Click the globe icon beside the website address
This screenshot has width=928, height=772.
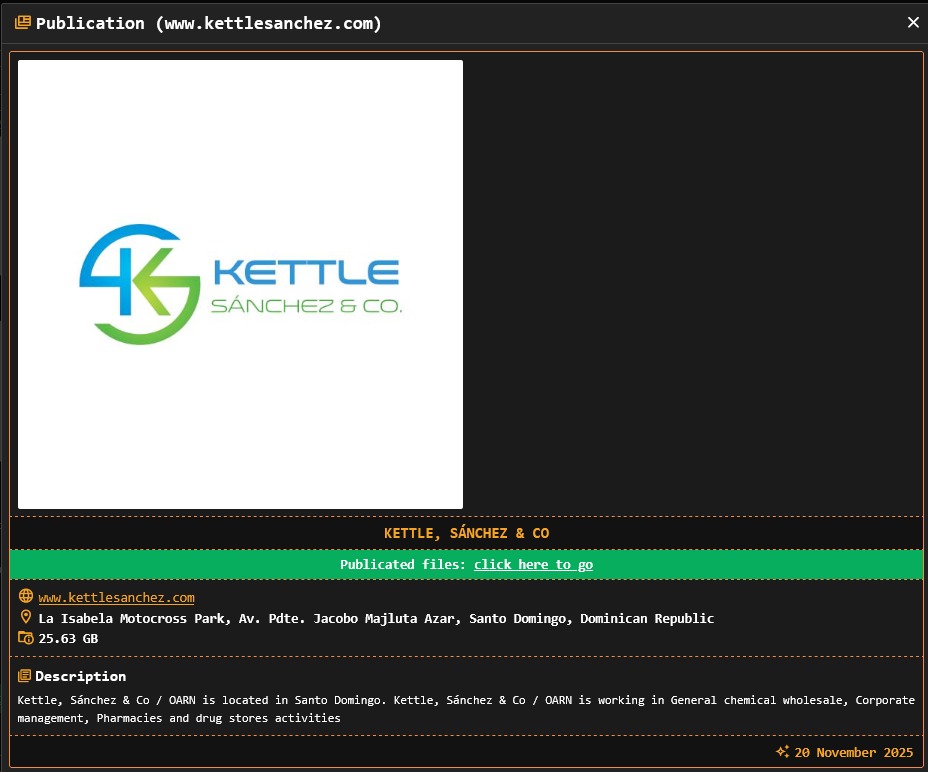pos(25,597)
